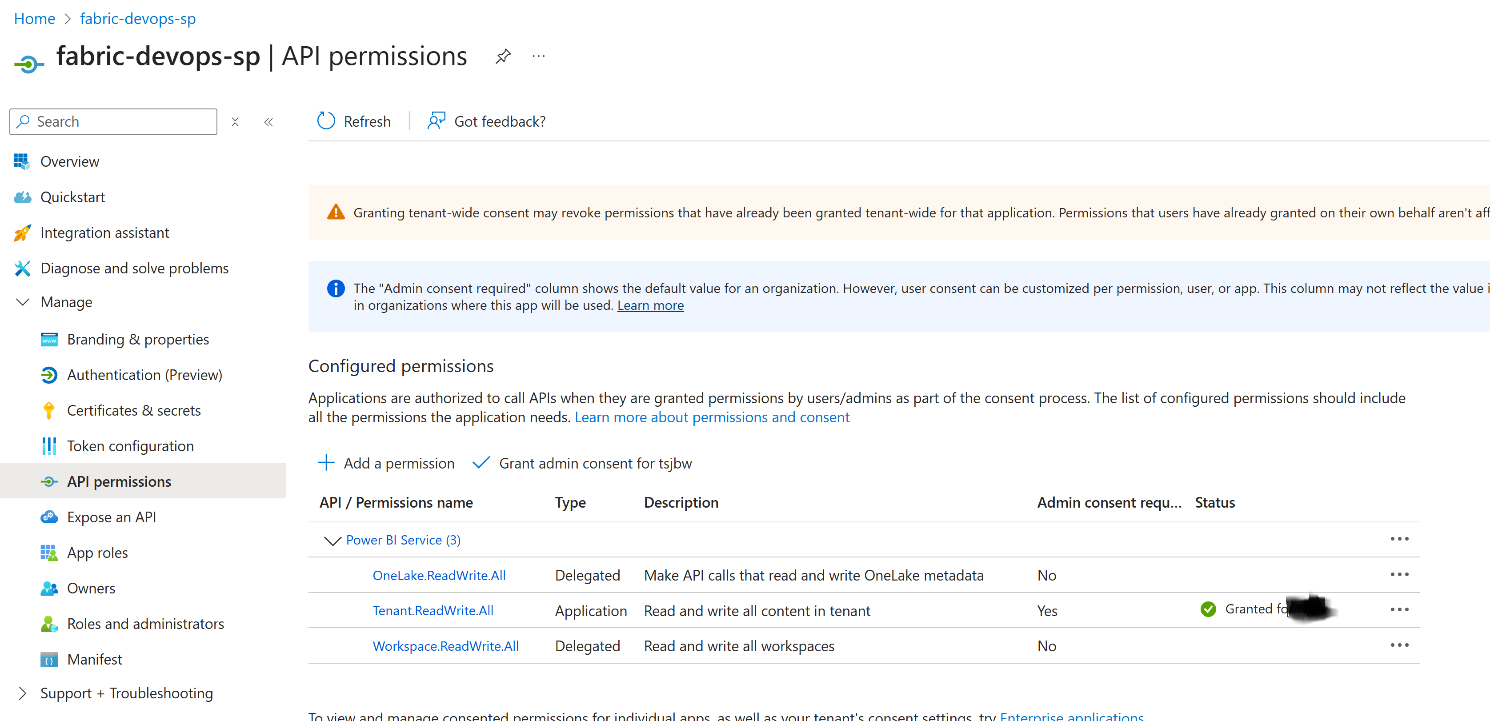
Task: Collapse the Power BI Service permissions group
Action: pos(333,541)
